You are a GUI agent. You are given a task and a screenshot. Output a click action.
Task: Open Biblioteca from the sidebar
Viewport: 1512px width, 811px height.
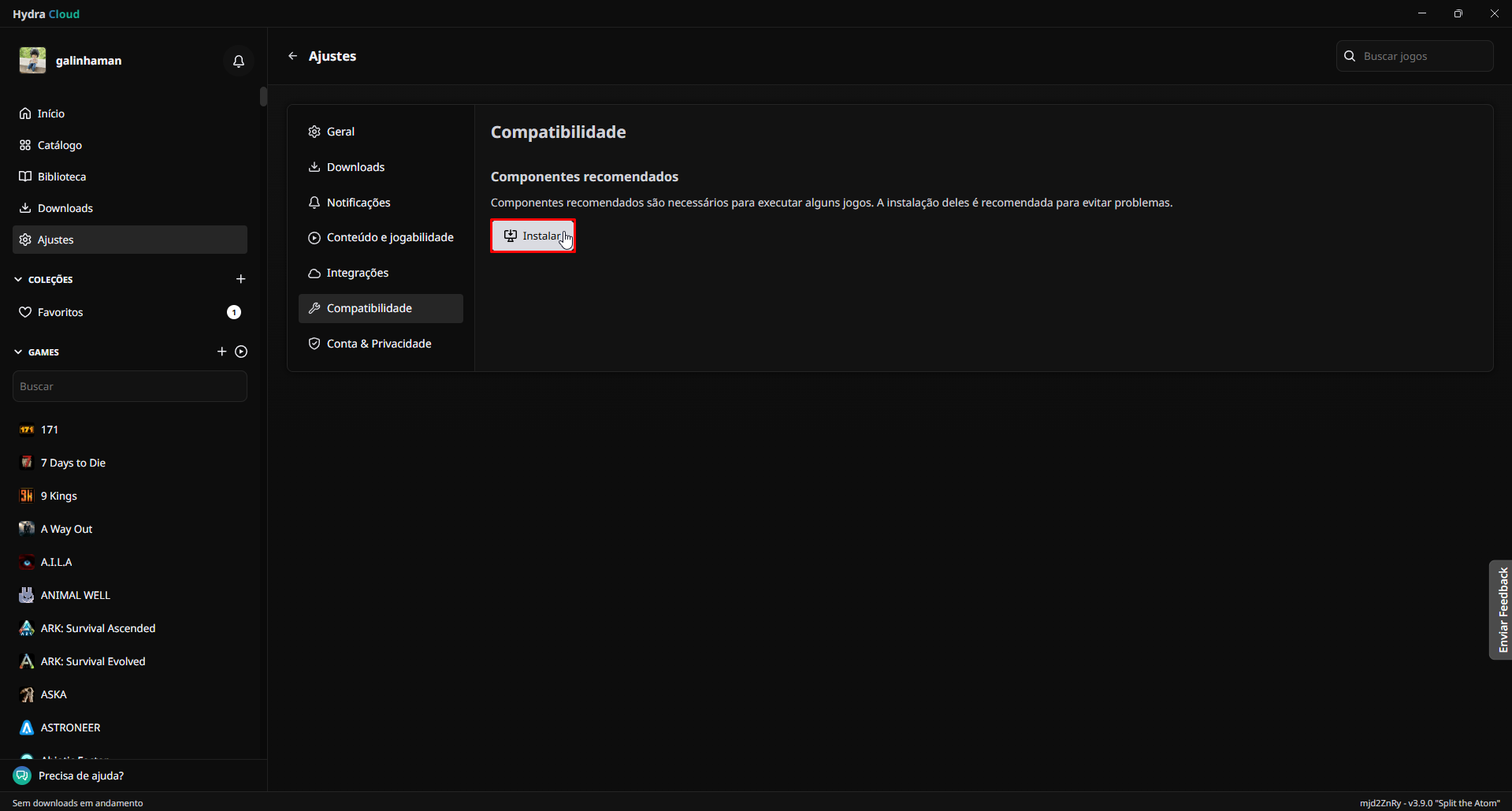(61, 177)
